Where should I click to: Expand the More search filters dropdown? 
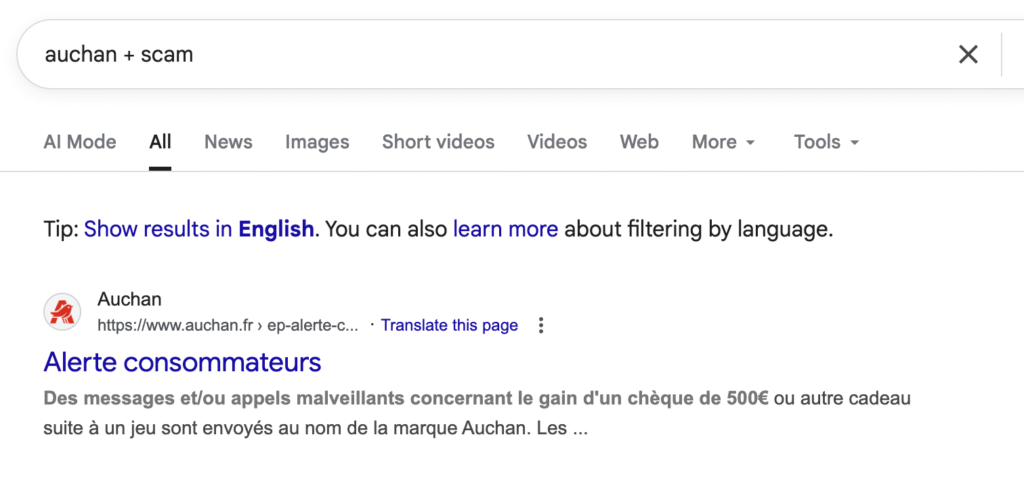(723, 142)
